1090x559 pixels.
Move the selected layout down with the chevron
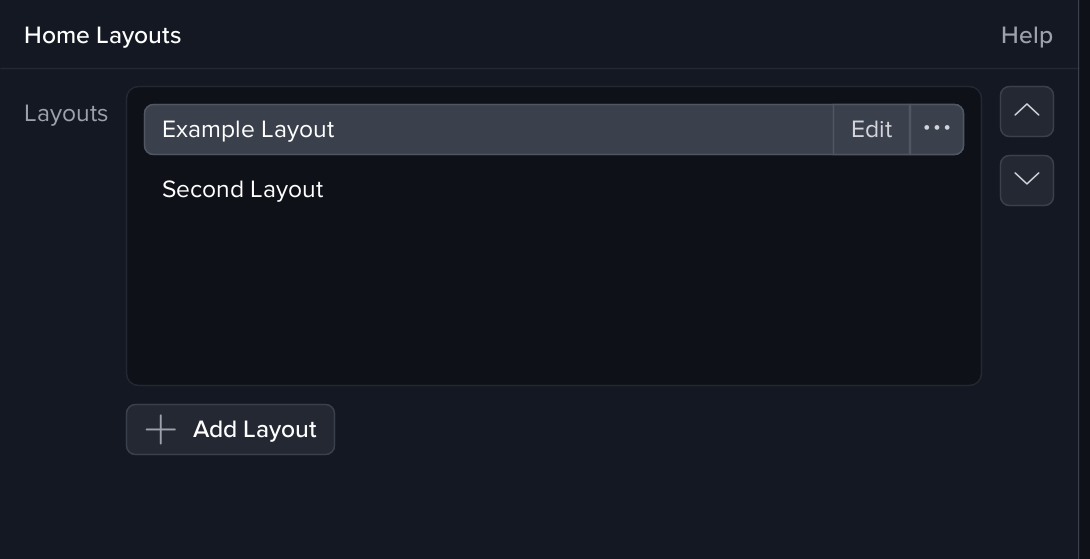pyautogui.click(x=1026, y=180)
